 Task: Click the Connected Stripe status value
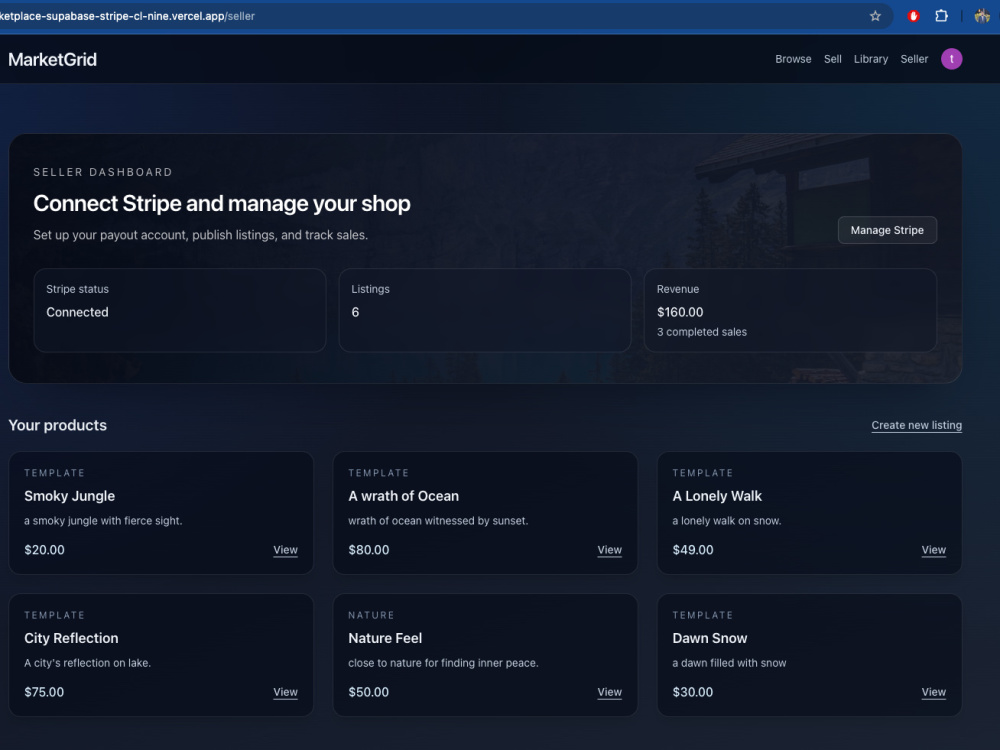[x=77, y=312]
